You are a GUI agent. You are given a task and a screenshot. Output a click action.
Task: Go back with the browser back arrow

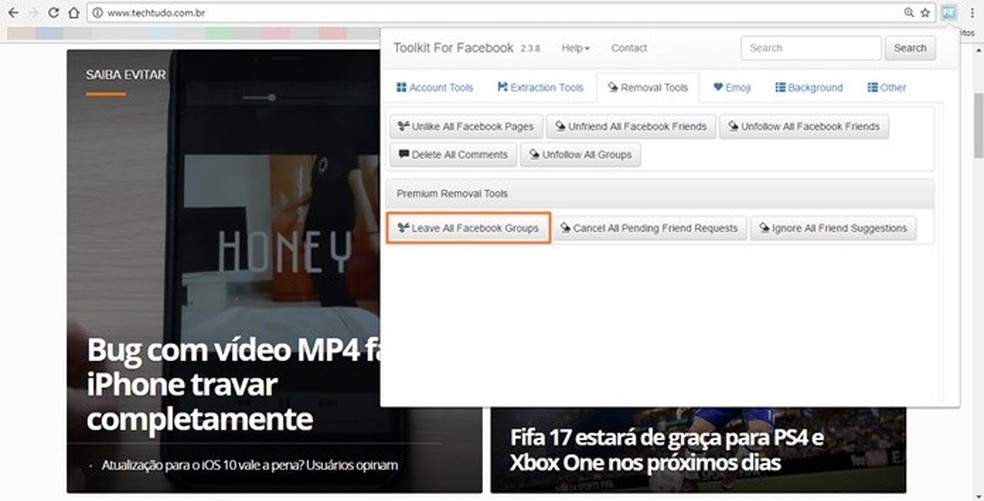point(13,13)
